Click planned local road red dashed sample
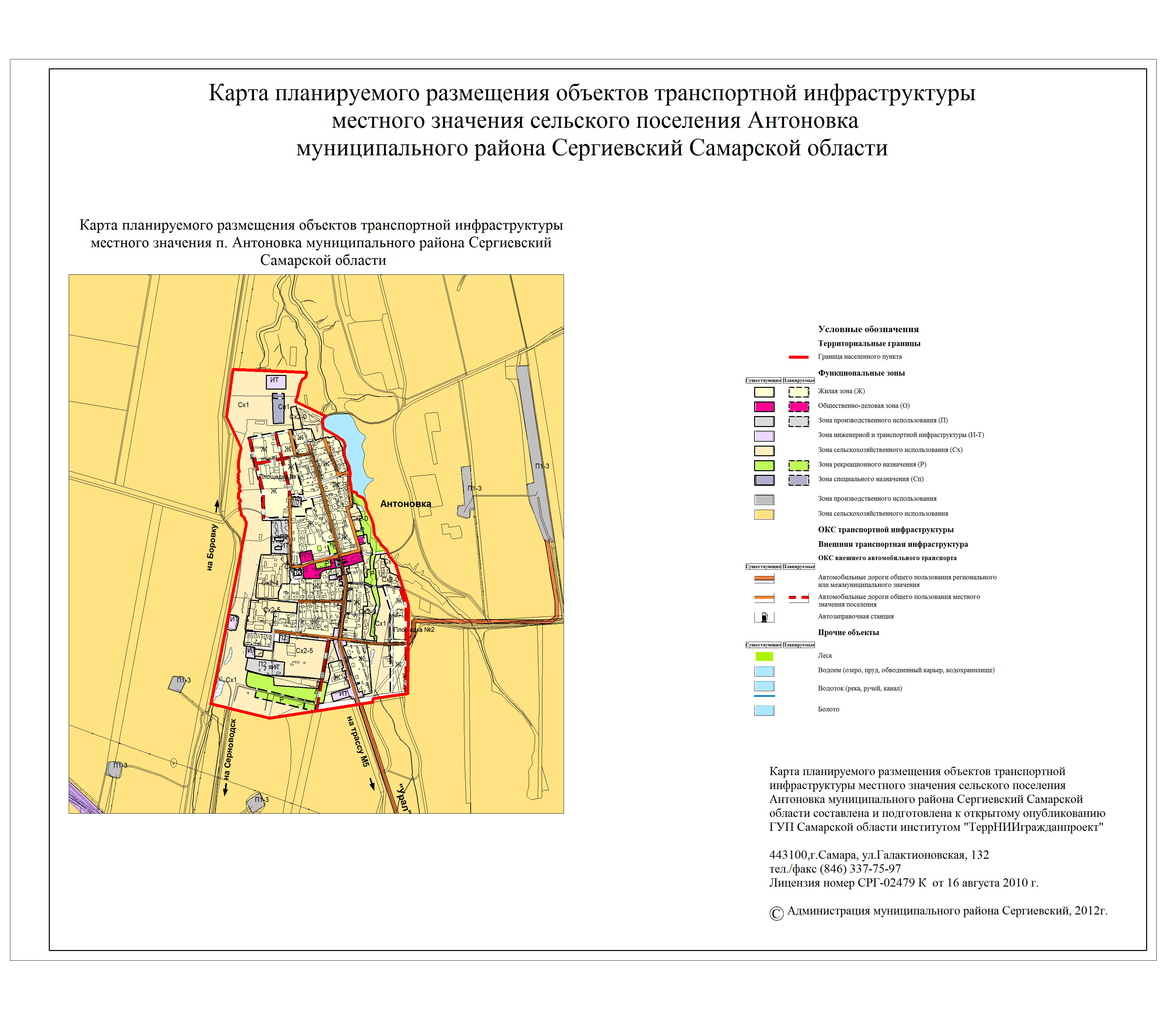Image resolution: width=1176 pixels, height=1019 pixels. coord(799,598)
